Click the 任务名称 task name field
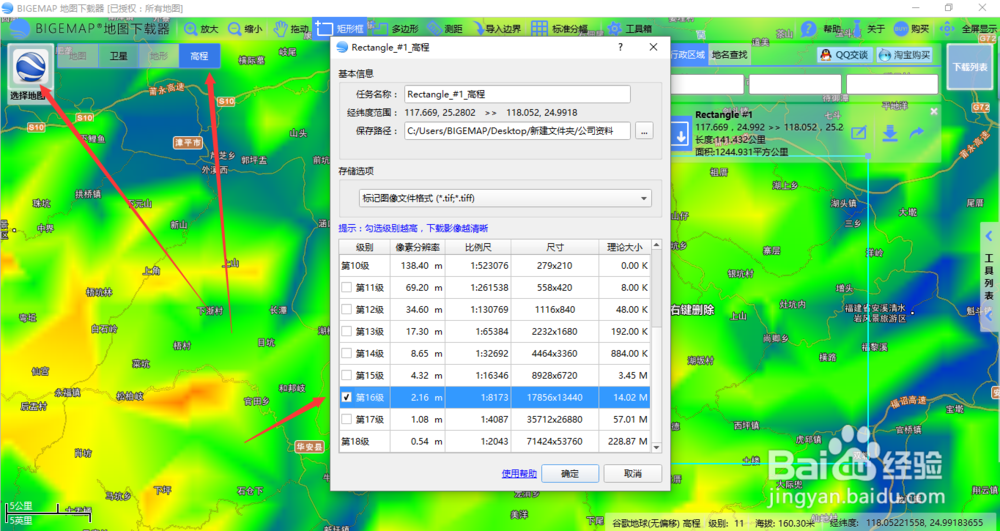 (x=517, y=94)
